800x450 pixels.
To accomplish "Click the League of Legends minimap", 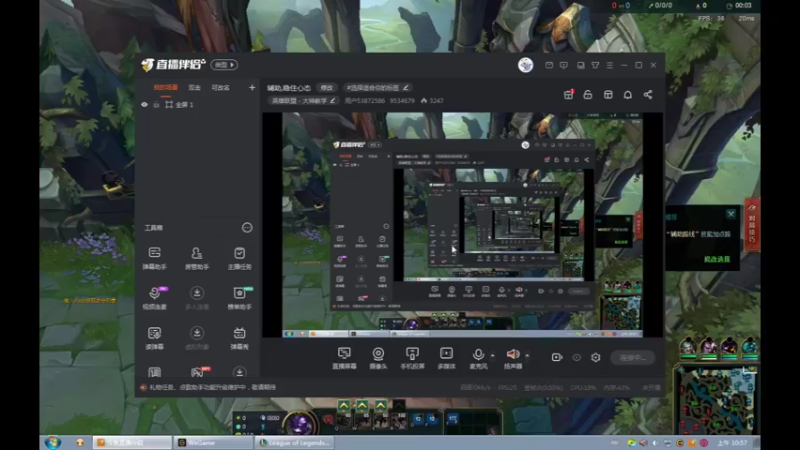I will 717,401.
